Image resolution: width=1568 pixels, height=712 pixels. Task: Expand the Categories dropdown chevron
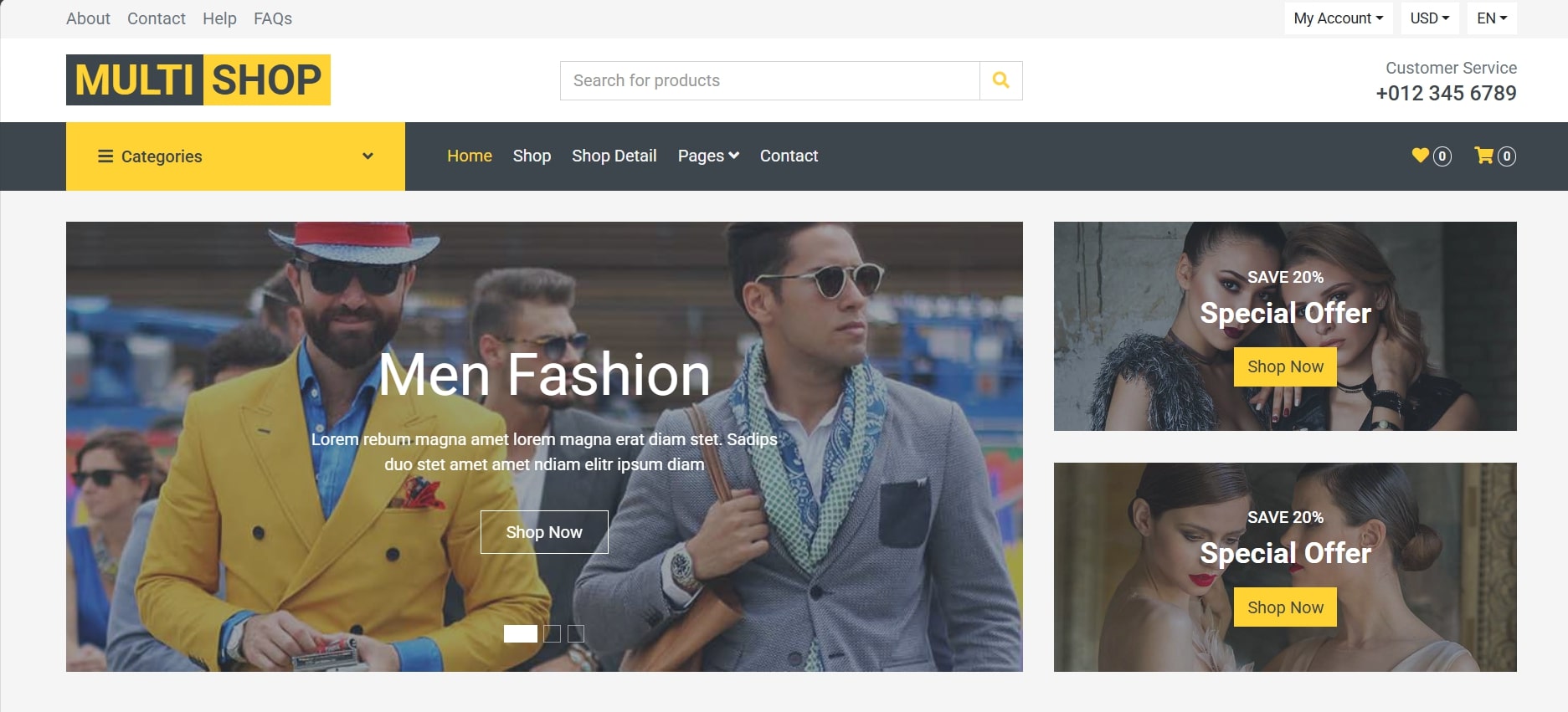pyautogui.click(x=368, y=156)
